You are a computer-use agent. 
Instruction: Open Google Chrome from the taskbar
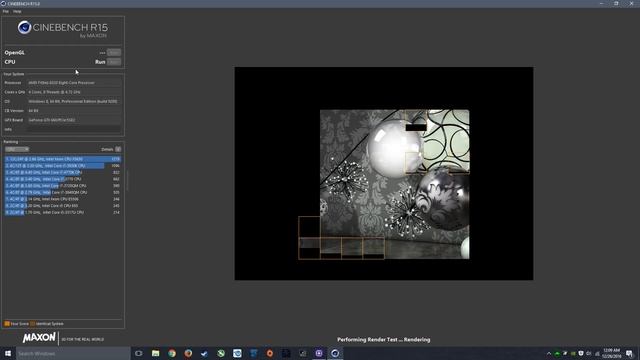(172, 353)
